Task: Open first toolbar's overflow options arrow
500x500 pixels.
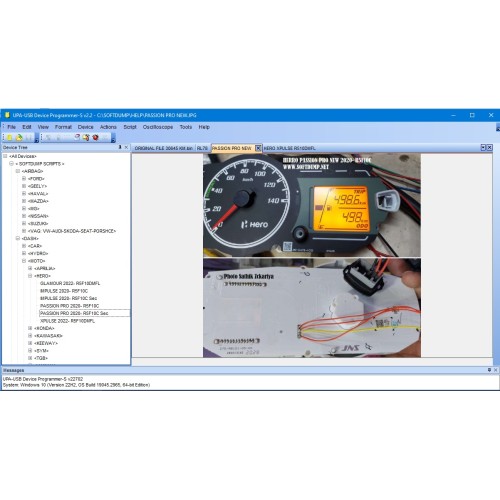Action: pyautogui.click(x=37, y=138)
